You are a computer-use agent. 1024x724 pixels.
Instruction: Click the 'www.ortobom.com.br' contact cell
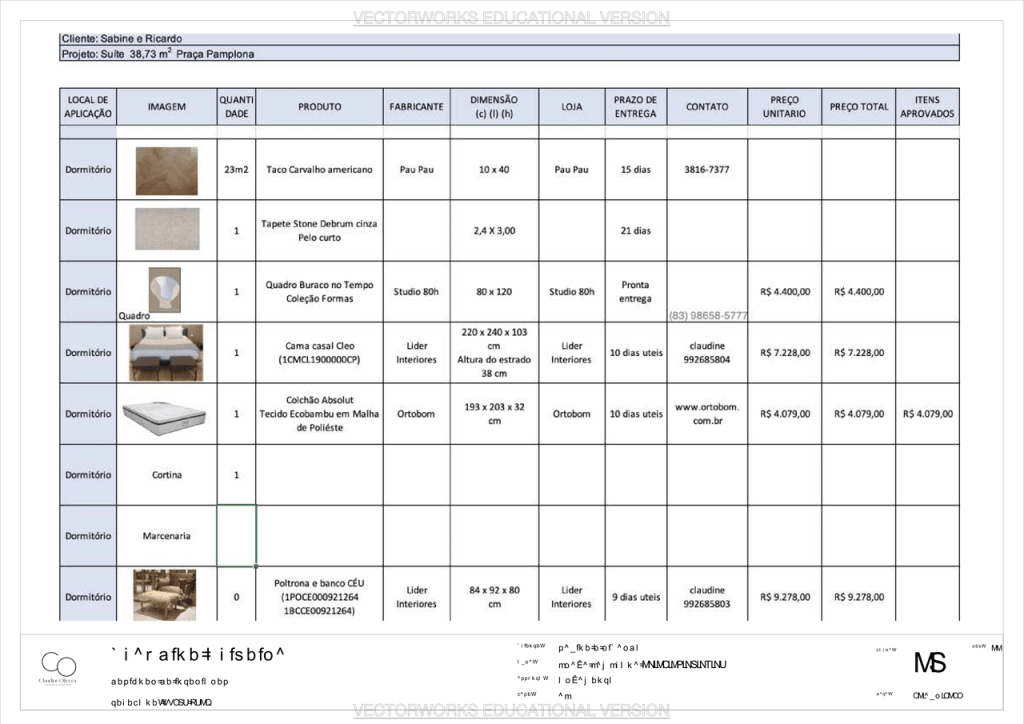tap(707, 414)
